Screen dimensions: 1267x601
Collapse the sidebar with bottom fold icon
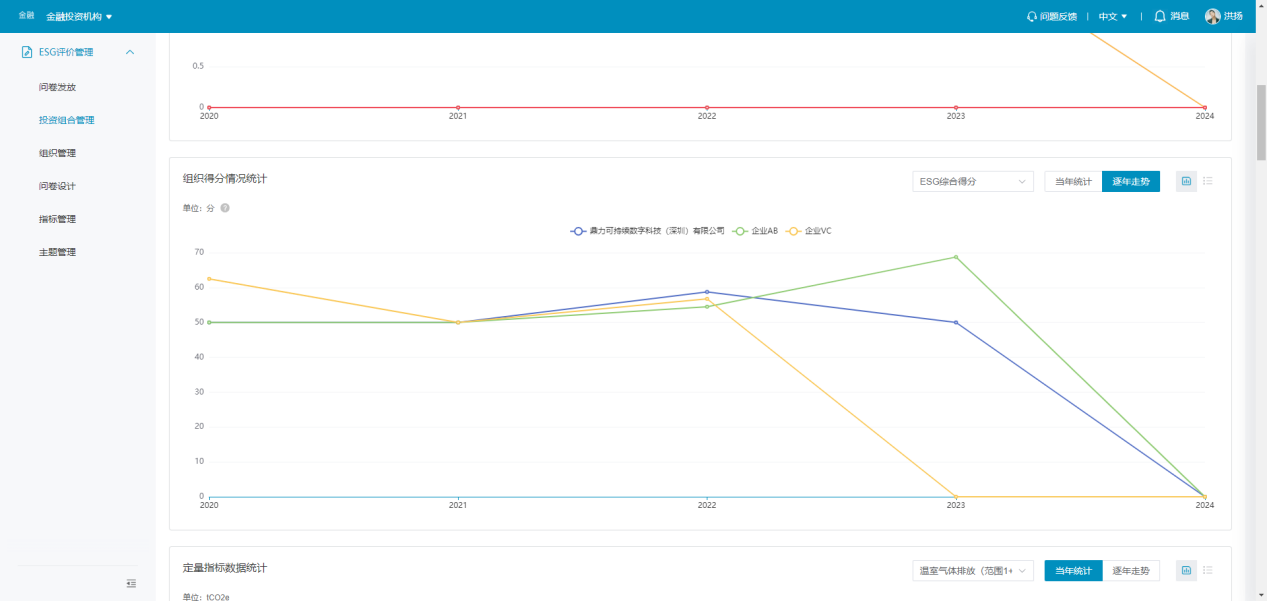click(131, 583)
